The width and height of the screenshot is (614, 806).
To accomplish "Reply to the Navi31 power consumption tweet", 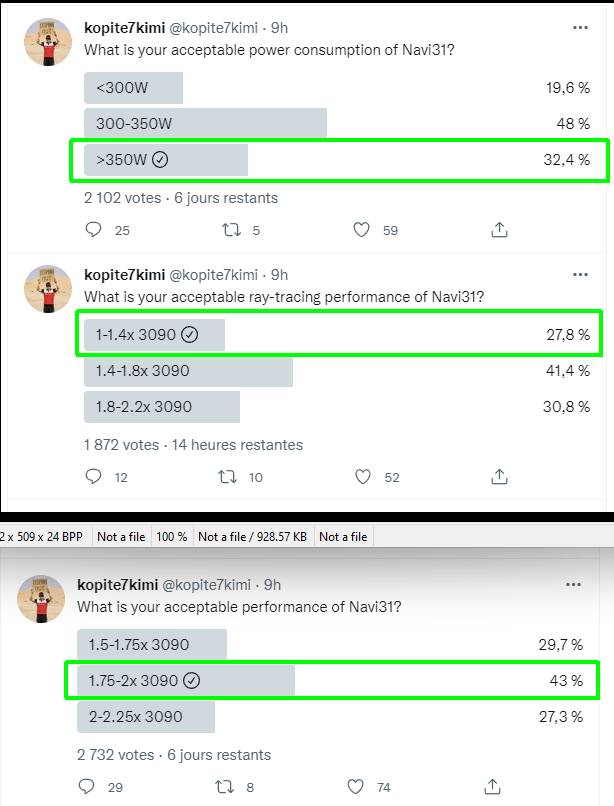I will pos(94,230).
